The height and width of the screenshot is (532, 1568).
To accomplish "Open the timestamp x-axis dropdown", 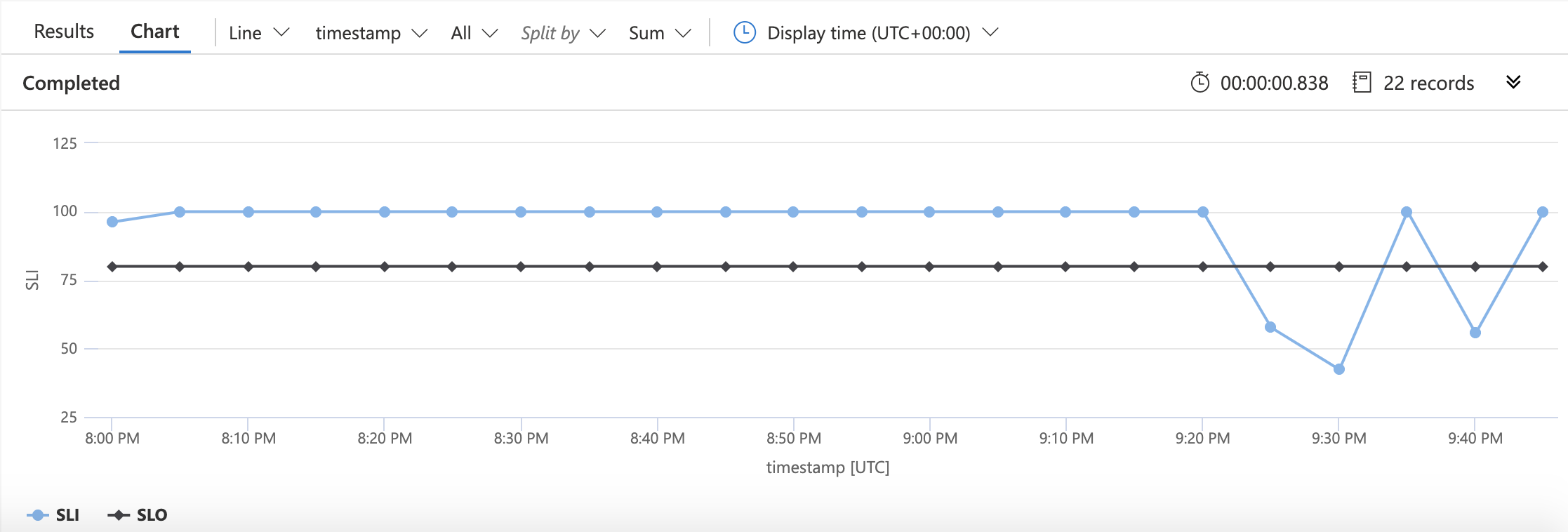I will [x=371, y=33].
